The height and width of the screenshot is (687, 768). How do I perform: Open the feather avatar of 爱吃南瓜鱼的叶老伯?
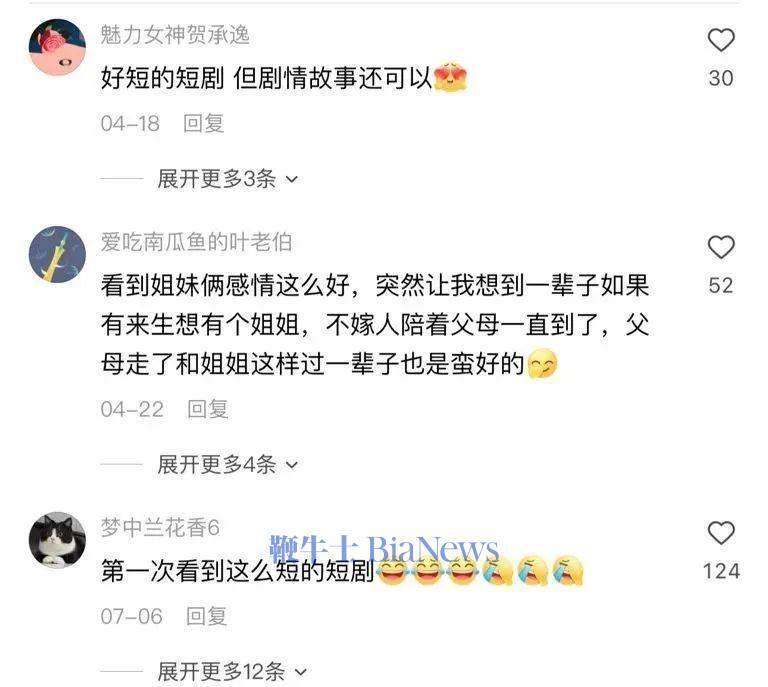[57, 254]
